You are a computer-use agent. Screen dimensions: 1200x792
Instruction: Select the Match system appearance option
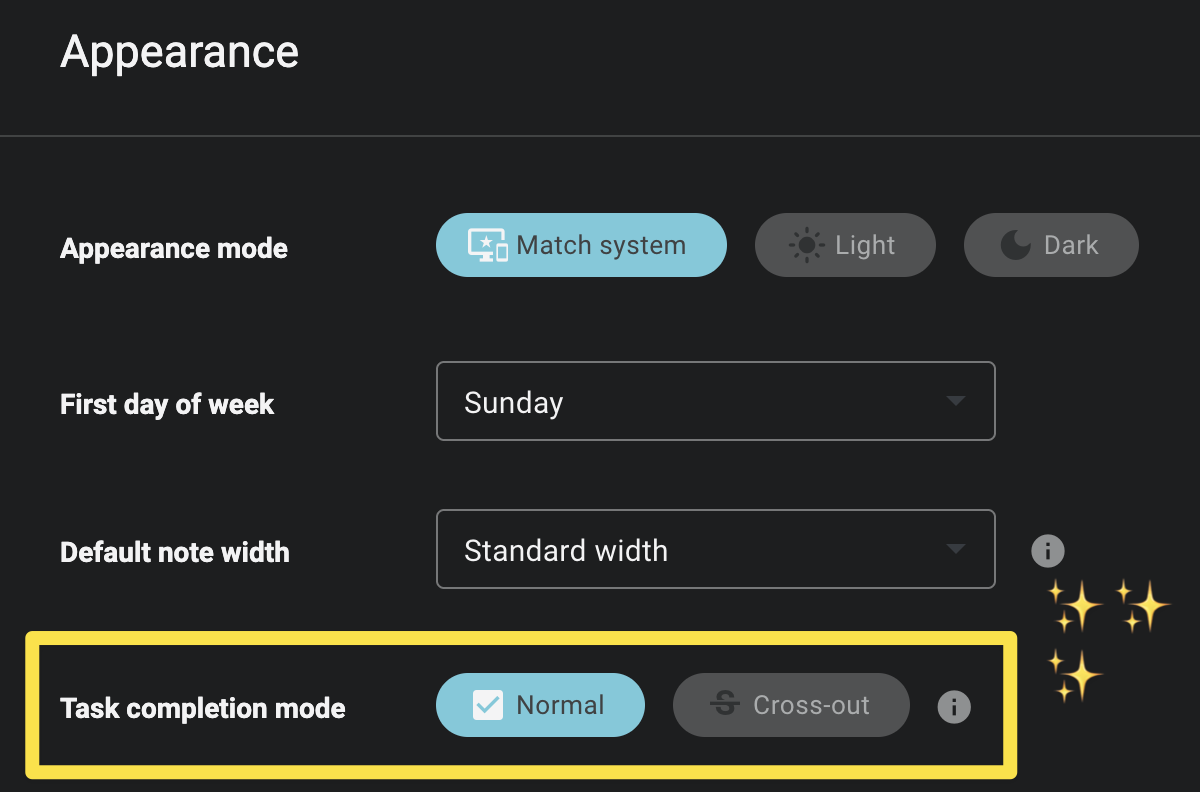(581, 245)
